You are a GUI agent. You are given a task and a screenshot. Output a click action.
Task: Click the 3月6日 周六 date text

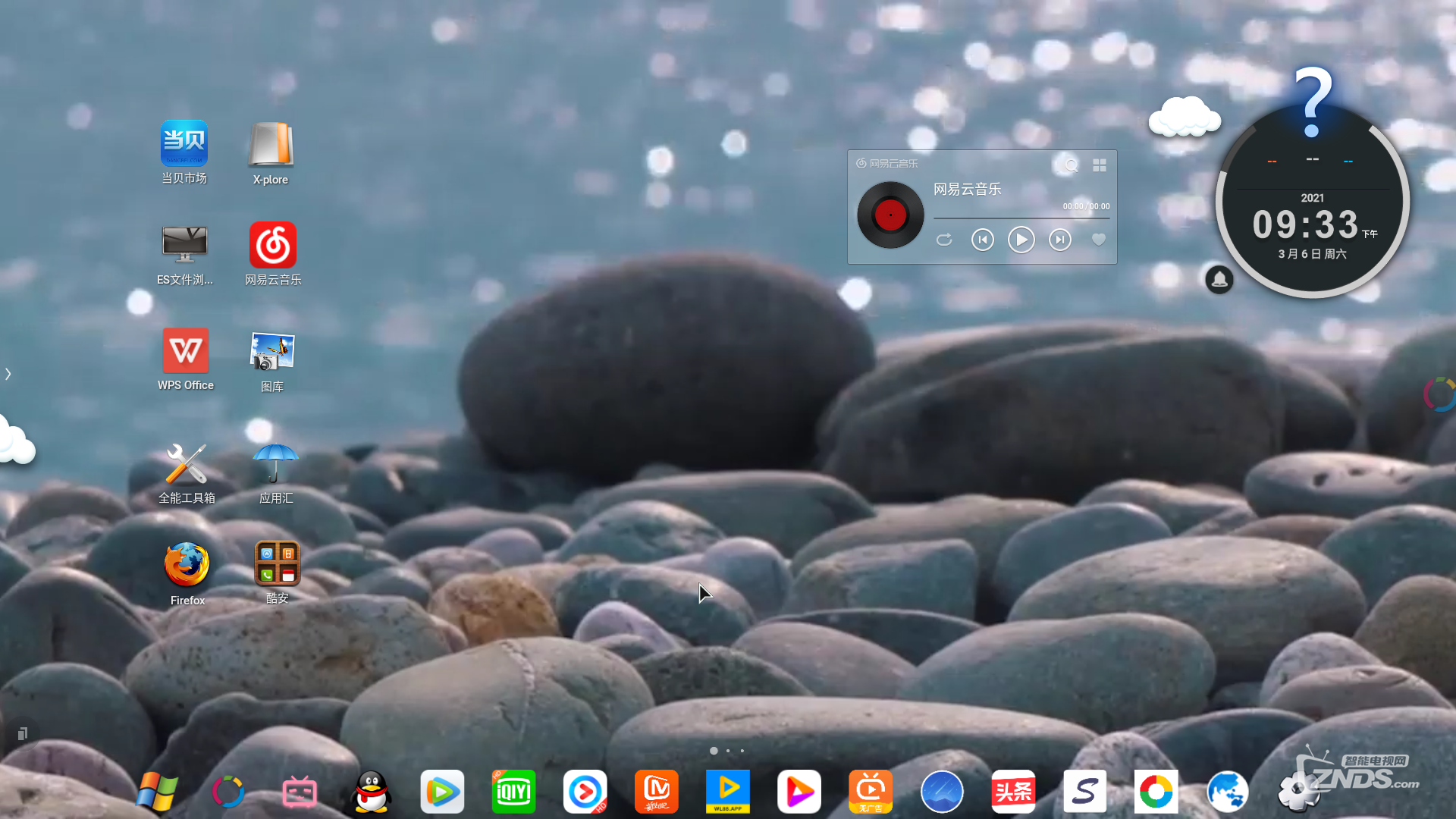click(1313, 254)
